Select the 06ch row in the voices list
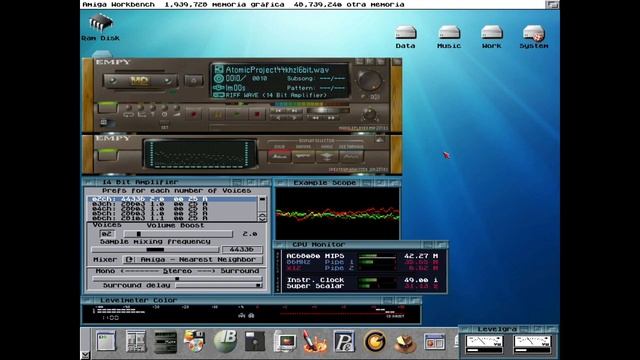 (173, 218)
